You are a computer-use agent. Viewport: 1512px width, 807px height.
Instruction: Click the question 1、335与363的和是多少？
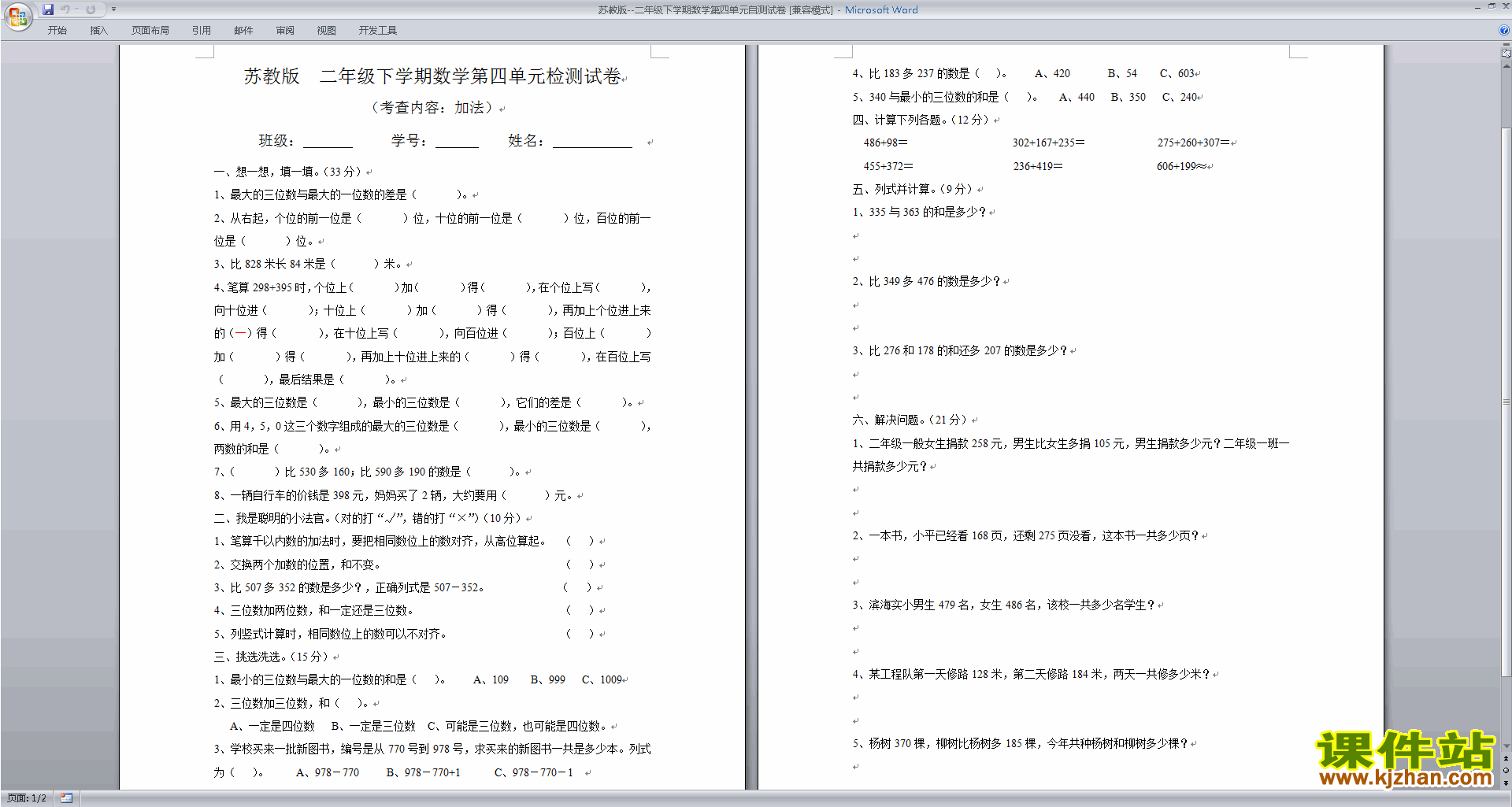click(x=919, y=212)
